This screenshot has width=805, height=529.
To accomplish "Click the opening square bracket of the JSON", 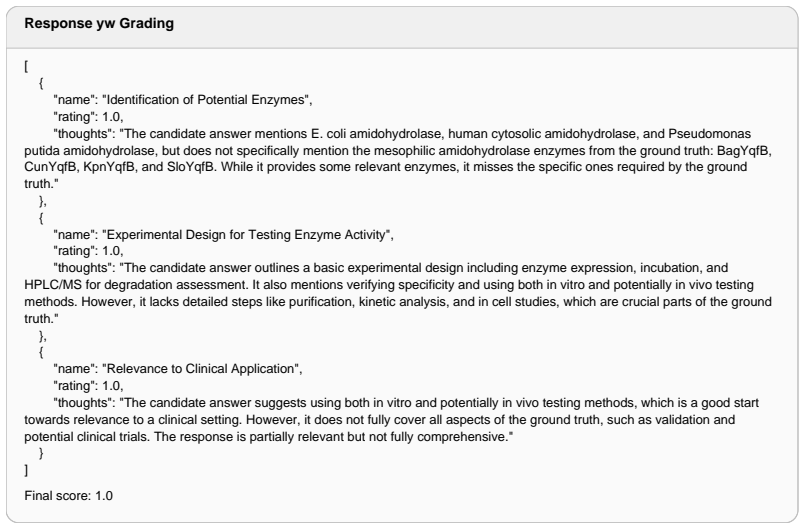I will click(26, 66).
